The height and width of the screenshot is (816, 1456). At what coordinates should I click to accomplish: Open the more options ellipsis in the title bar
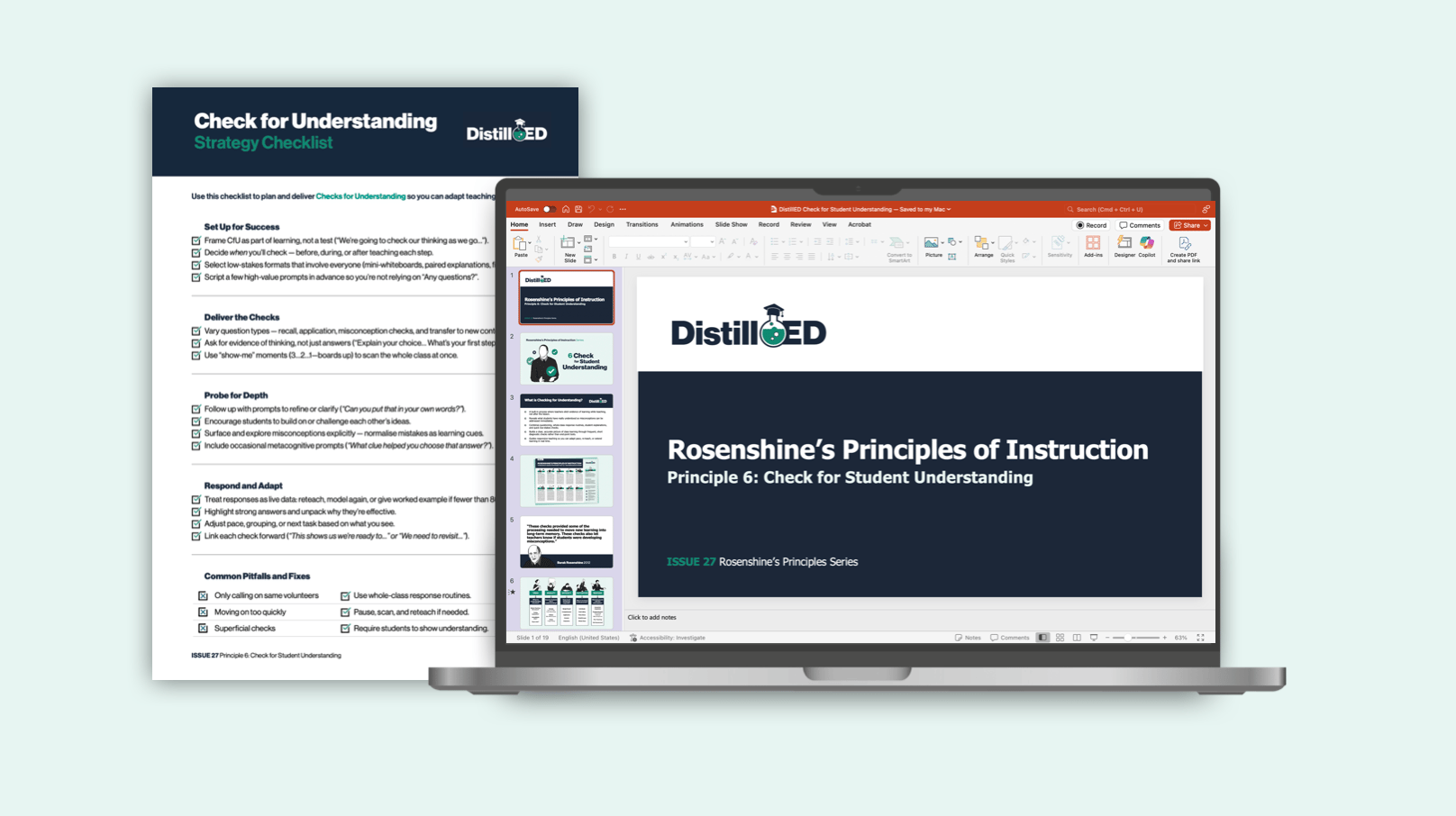(x=623, y=209)
